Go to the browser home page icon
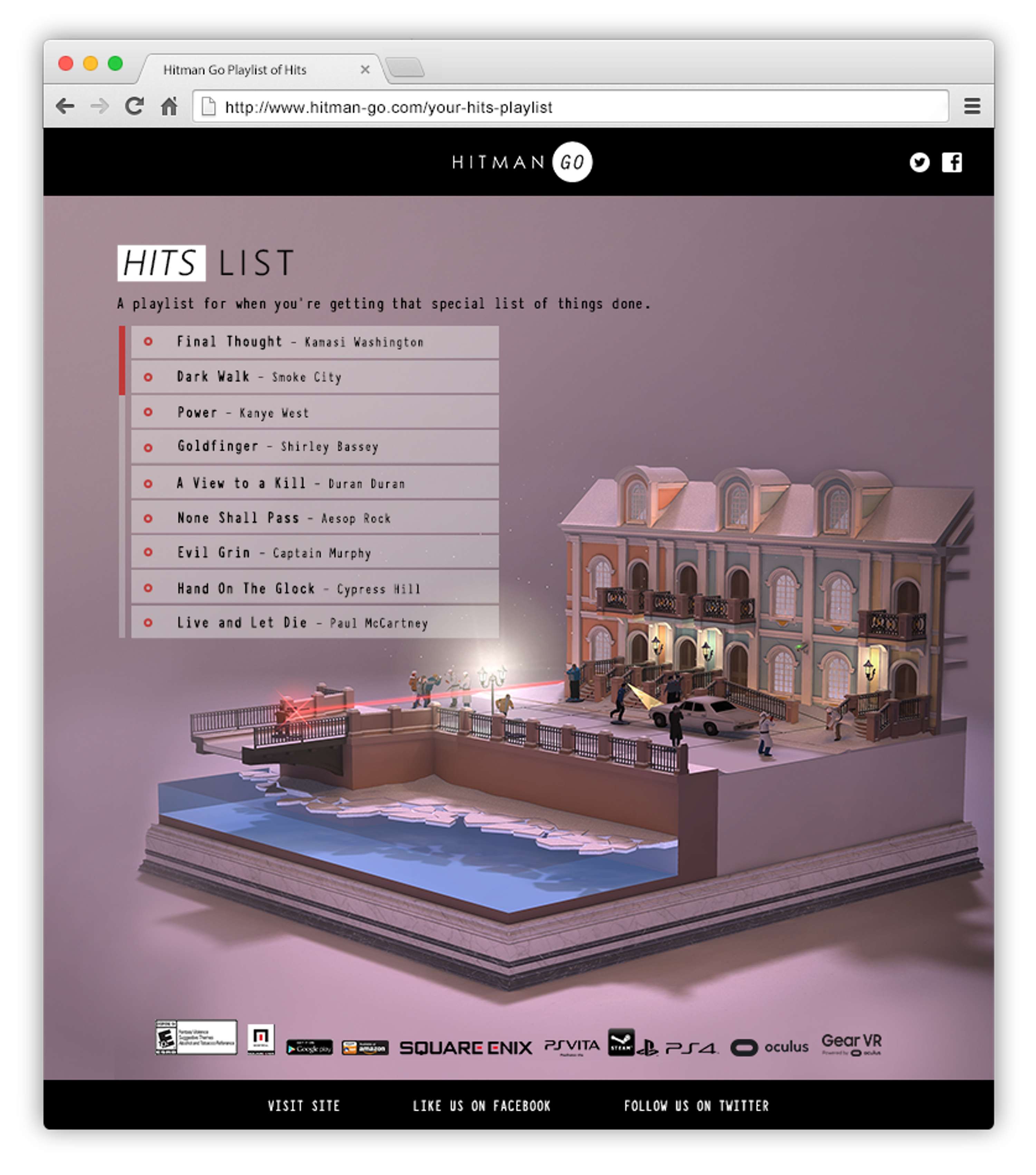This screenshot has height=1175, width=1036. [x=169, y=106]
